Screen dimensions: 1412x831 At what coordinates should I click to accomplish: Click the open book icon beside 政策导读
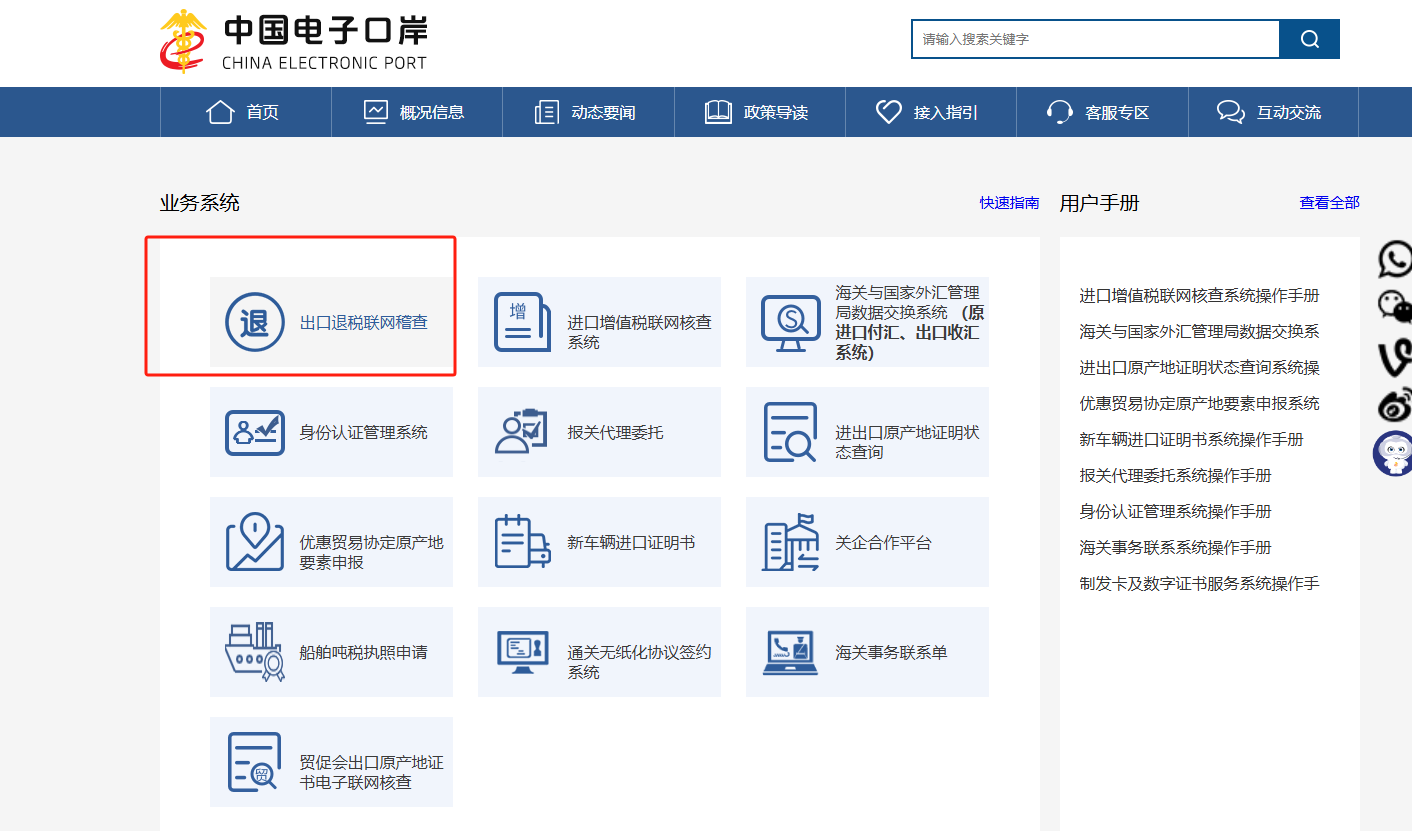[x=718, y=112]
